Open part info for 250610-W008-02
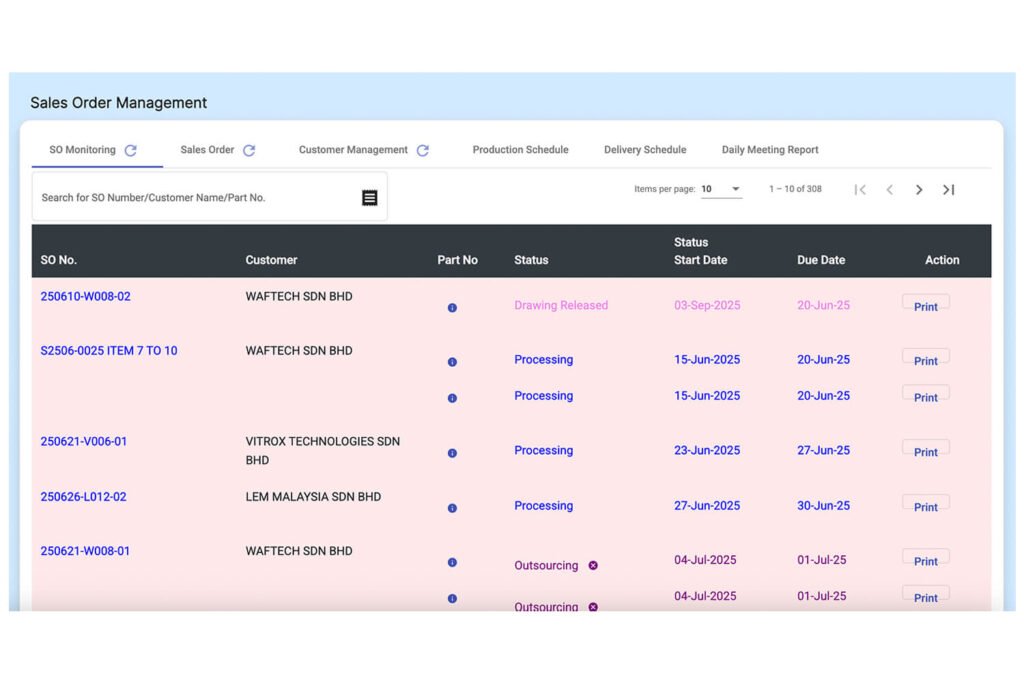Image resolution: width=1024 pixels, height=683 pixels. [x=452, y=308]
